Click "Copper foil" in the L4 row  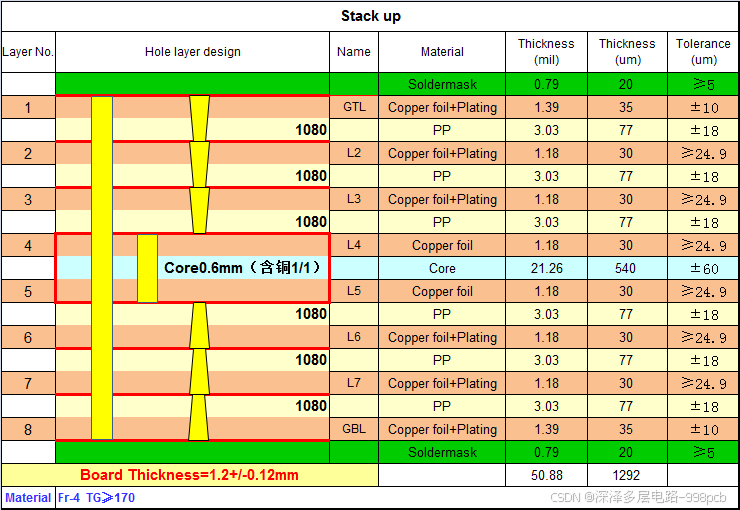point(442,245)
